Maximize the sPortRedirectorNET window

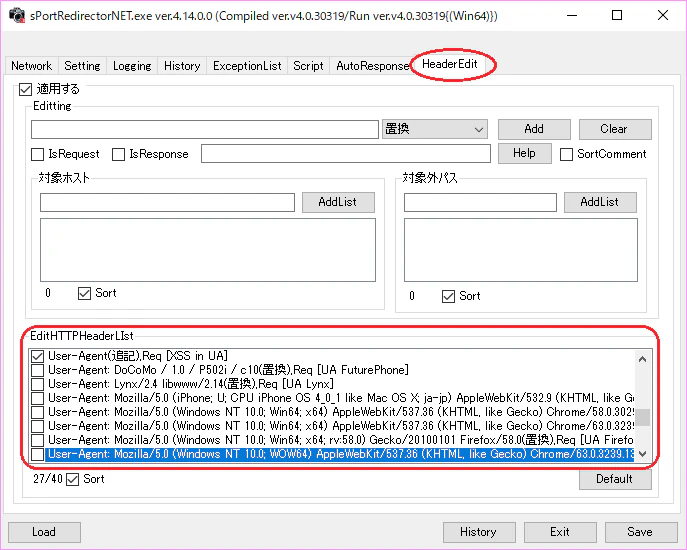pyautogui.click(x=617, y=15)
